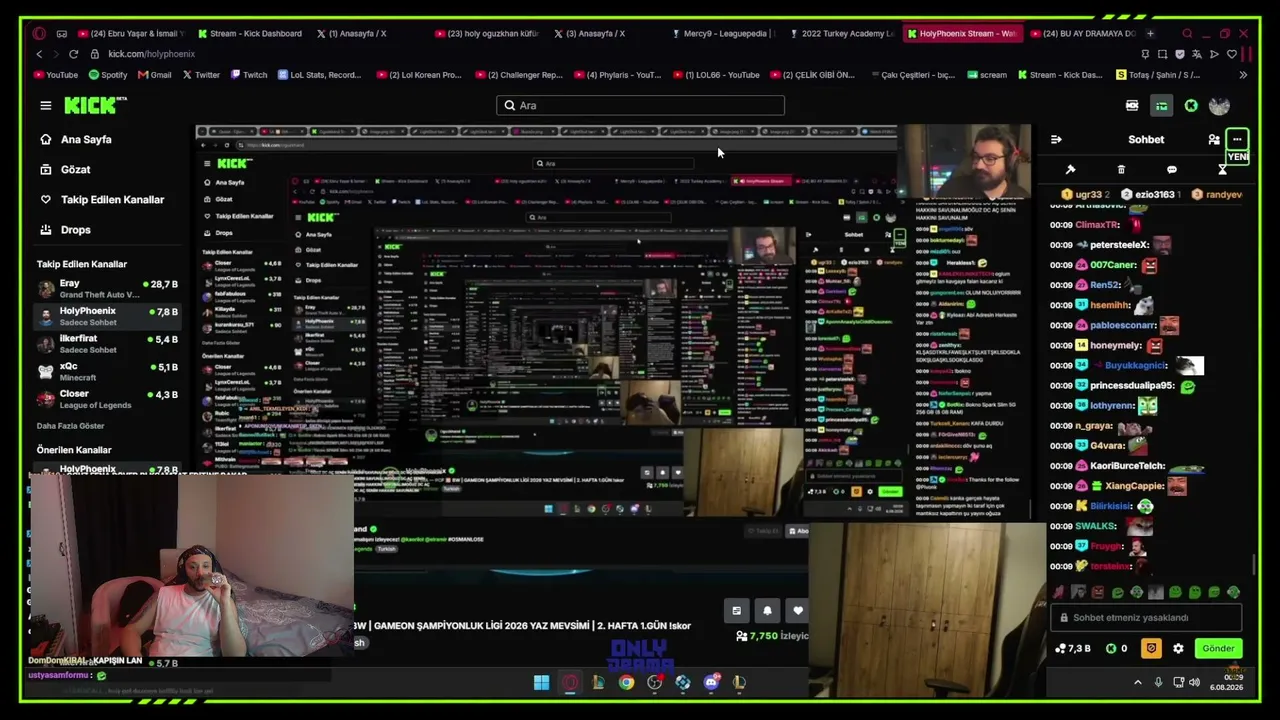Click the chat trash can icon
The width and height of the screenshot is (1280, 720).
(1121, 170)
